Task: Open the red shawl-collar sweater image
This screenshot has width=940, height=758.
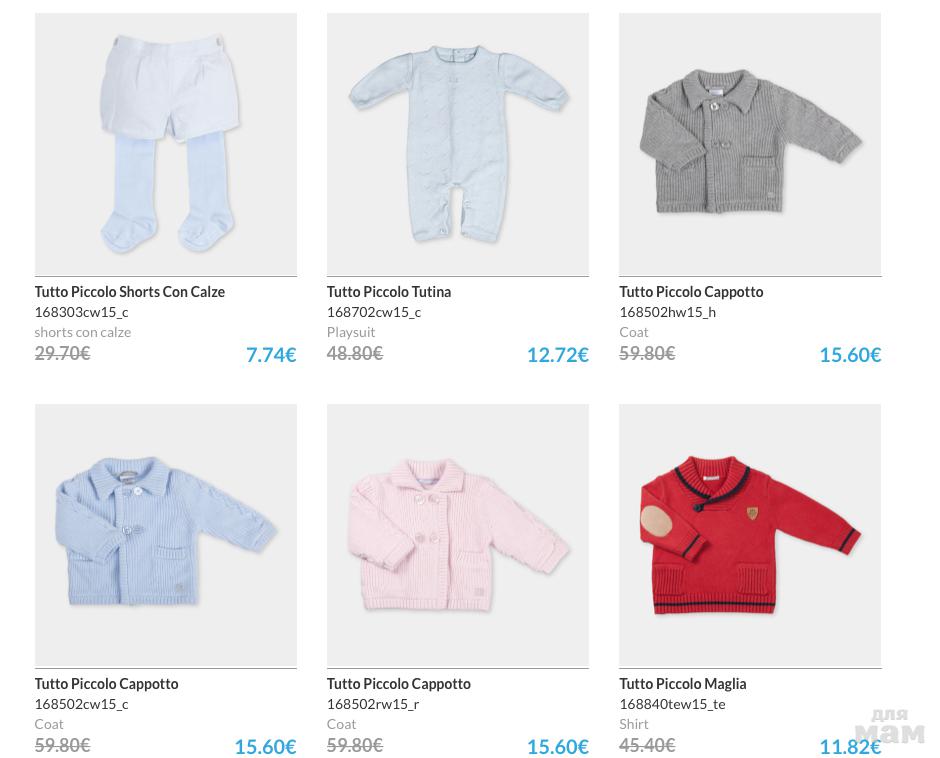Action: click(x=749, y=535)
